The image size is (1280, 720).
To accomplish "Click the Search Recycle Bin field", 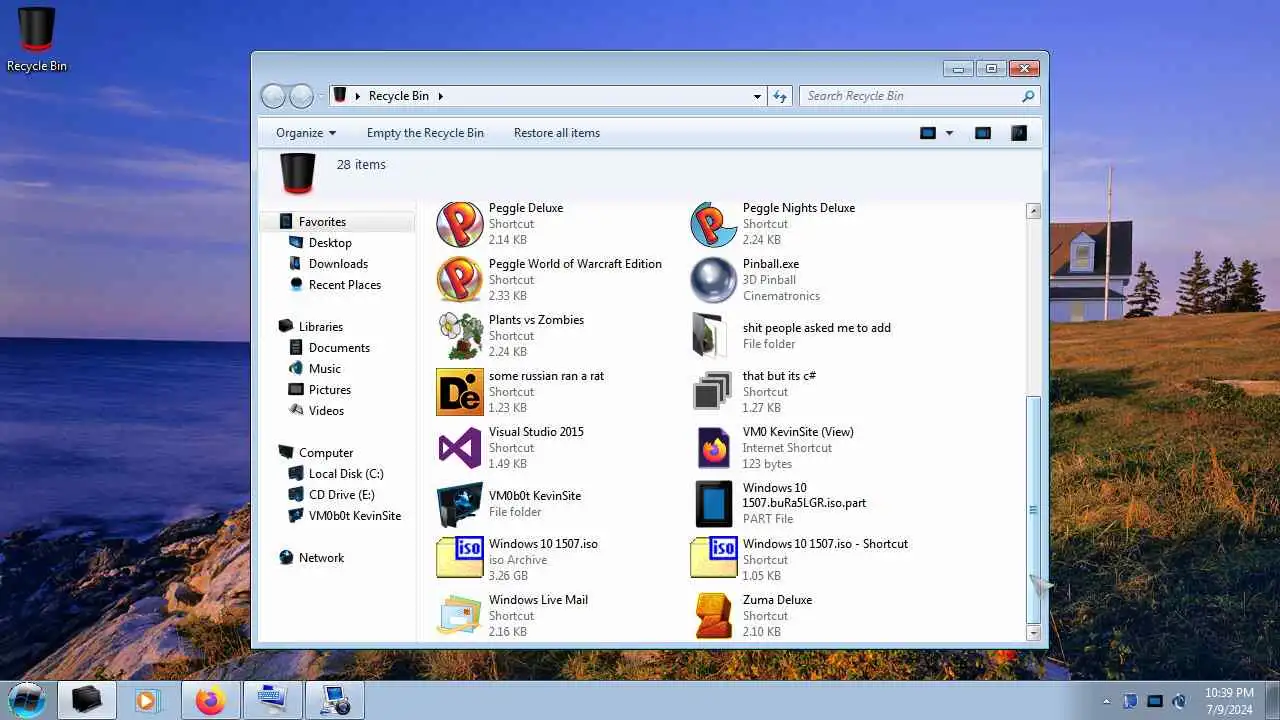I will [x=919, y=96].
